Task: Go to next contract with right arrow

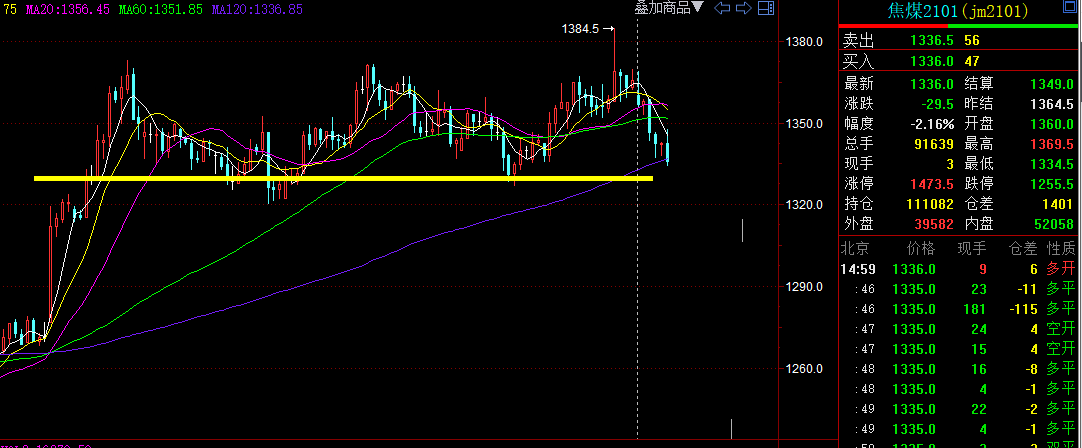Action: (744, 8)
